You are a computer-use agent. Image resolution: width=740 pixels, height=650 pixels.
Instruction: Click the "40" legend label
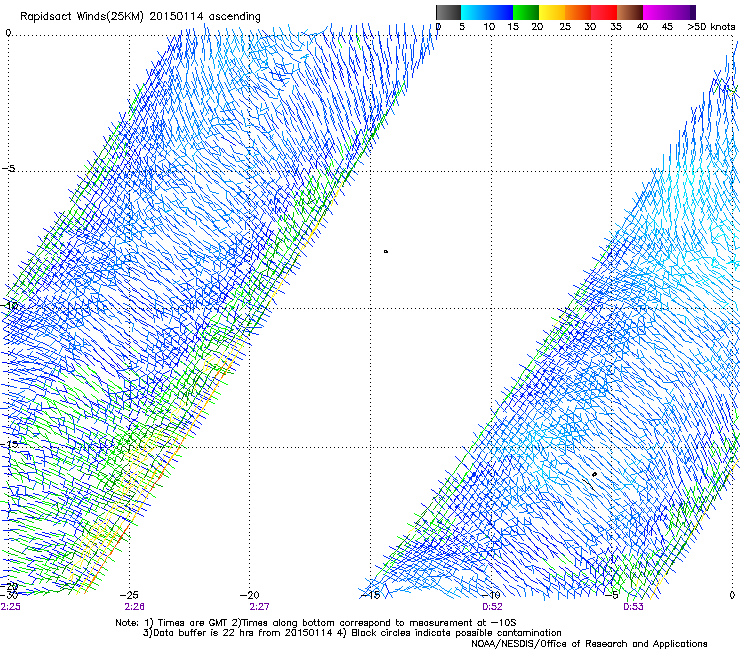tap(642, 27)
